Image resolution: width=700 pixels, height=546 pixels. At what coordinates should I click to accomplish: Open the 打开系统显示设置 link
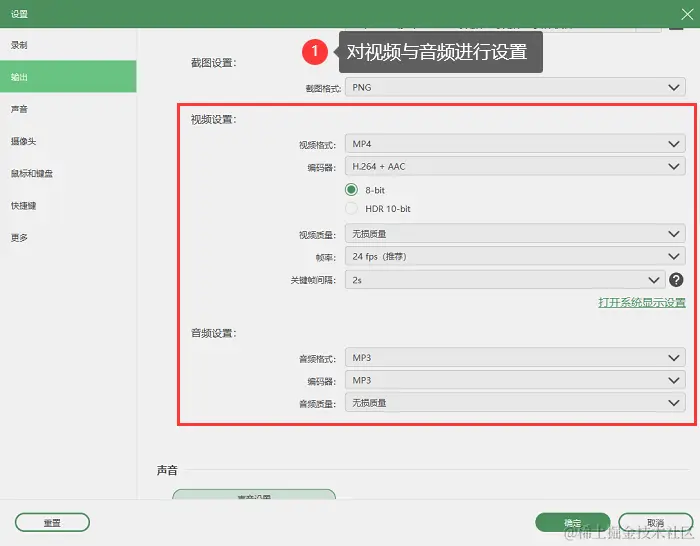pyautogui.click(x=642, y=302)
